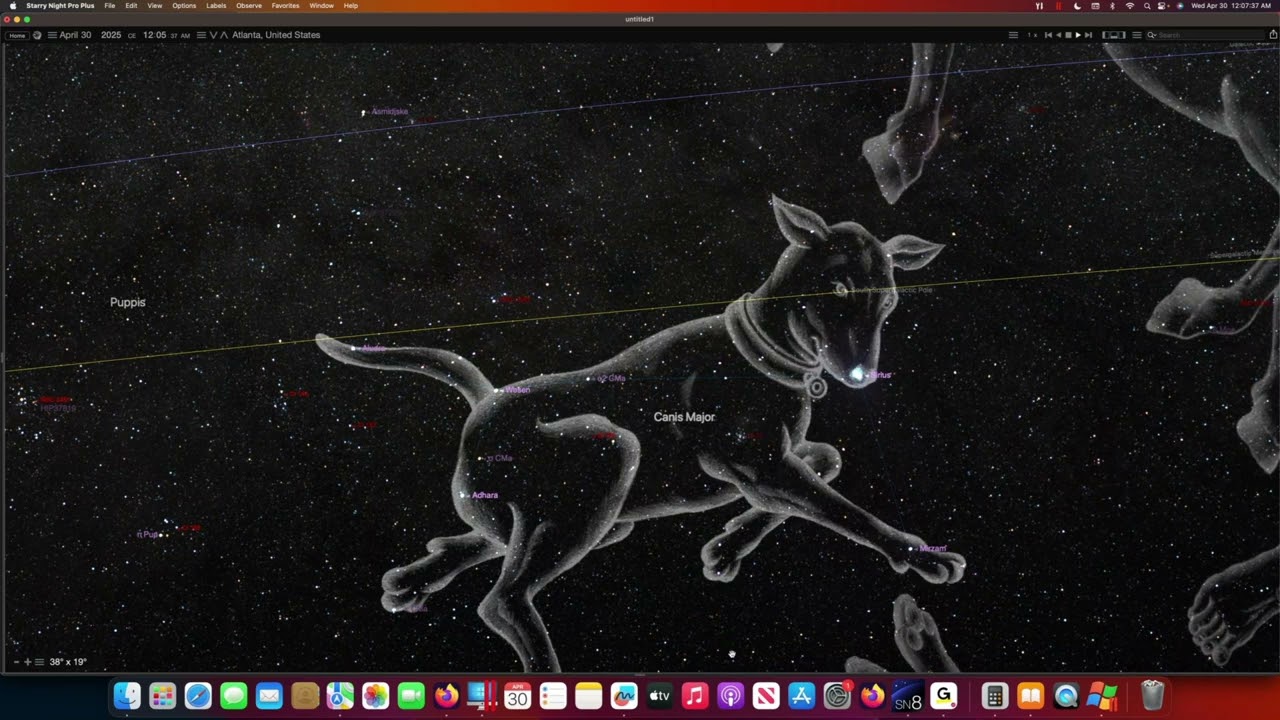Open Music from the Dock
Image resolution: width=1280 pixels, height=720 pixels.
695,695
